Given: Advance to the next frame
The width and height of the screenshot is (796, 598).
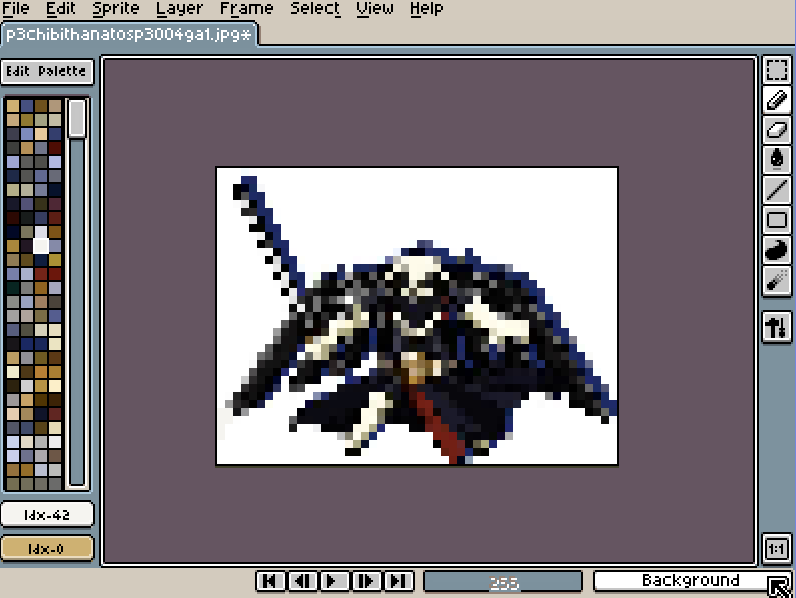Looking at the screenshot, I should pos(366,581).
